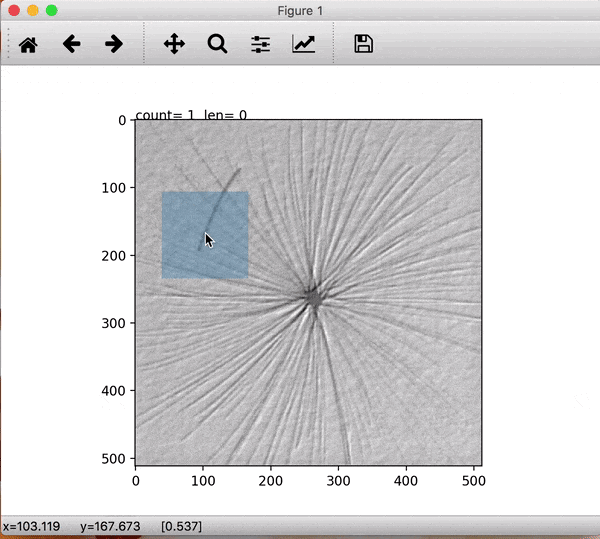Select the Zoom to rectangle tool
Screen dimensions: 600x539
click(218, 44)
